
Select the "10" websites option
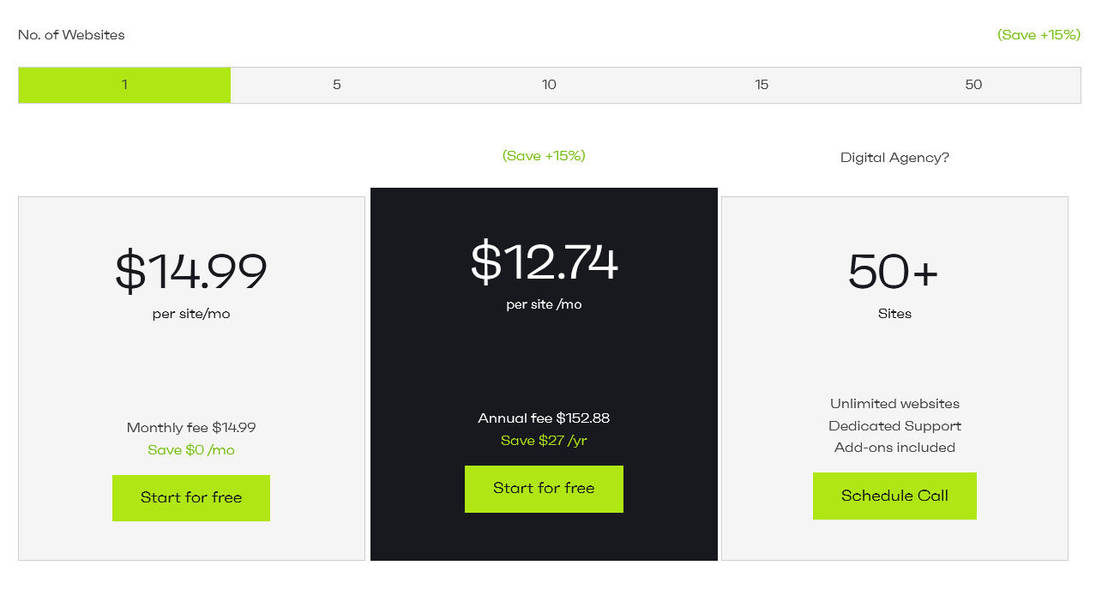549,85
